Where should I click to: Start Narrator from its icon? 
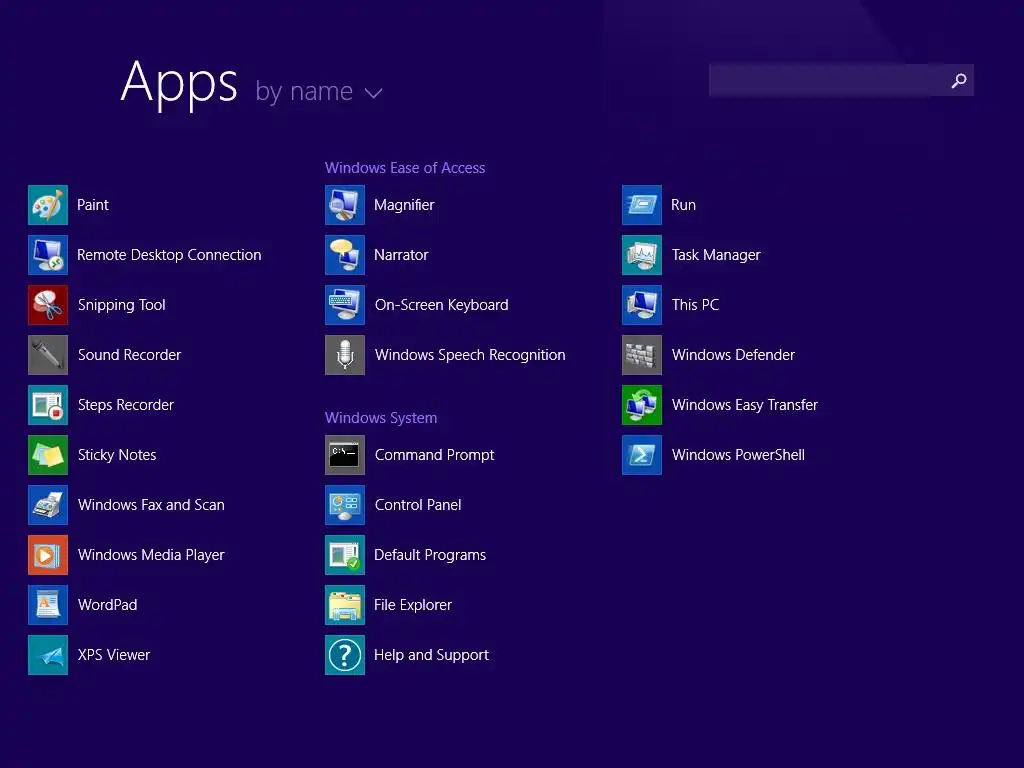tap(345, 255)
